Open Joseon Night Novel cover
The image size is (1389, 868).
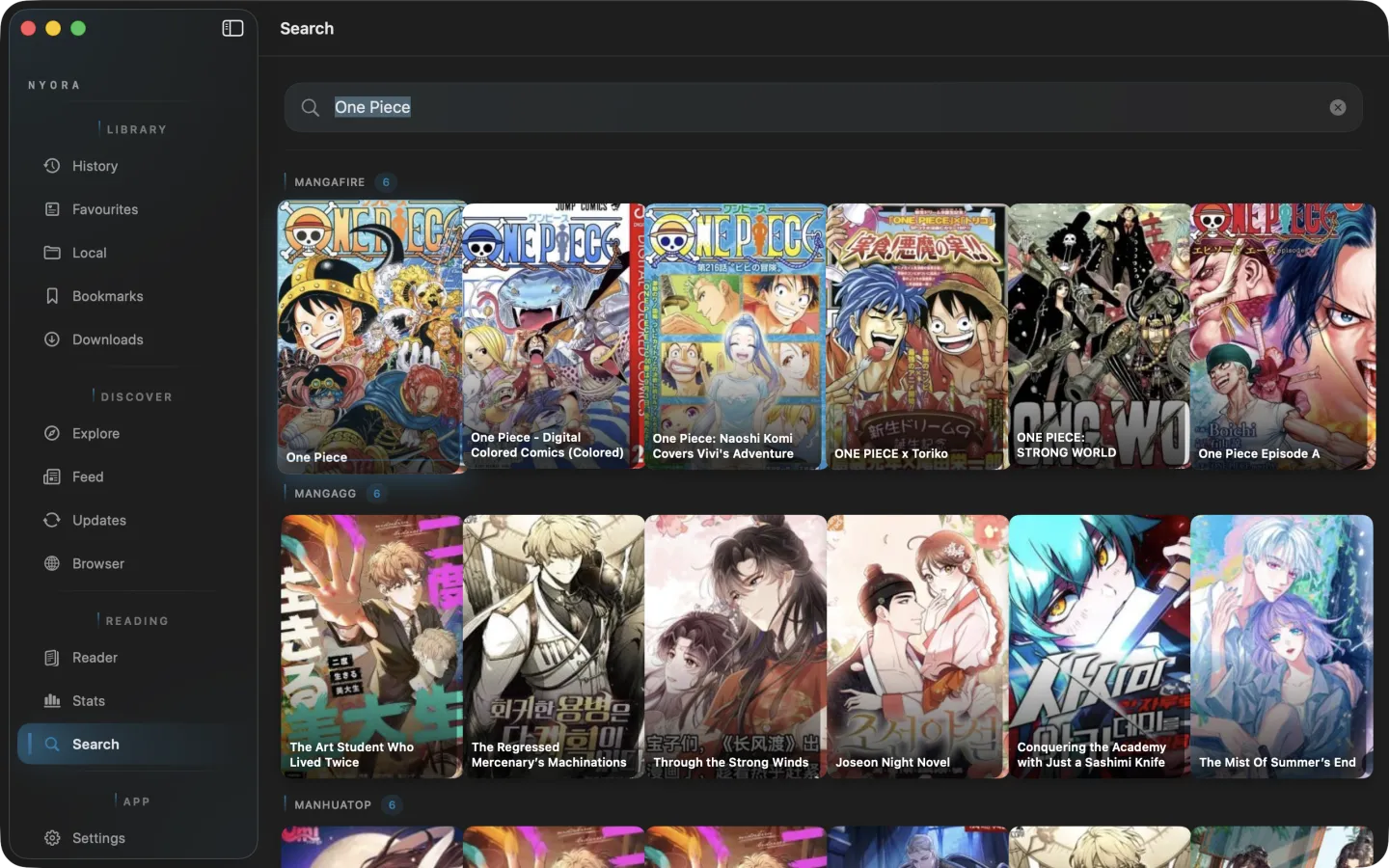pyautogui.click(x=917, y=646)
